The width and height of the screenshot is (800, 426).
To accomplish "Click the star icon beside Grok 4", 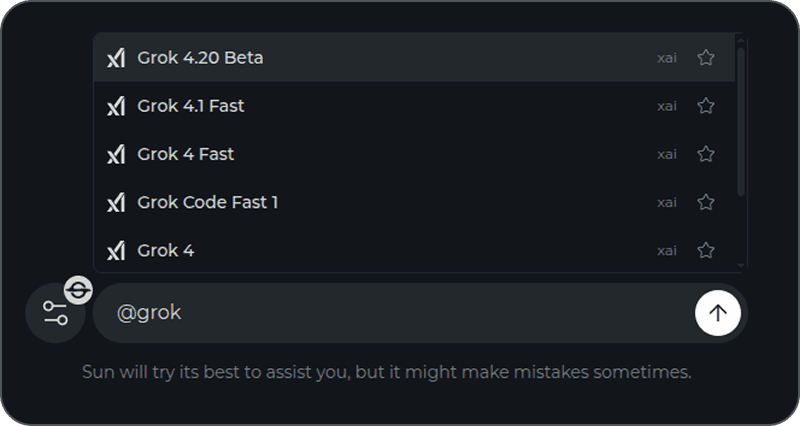I will [x=706, y=250].
